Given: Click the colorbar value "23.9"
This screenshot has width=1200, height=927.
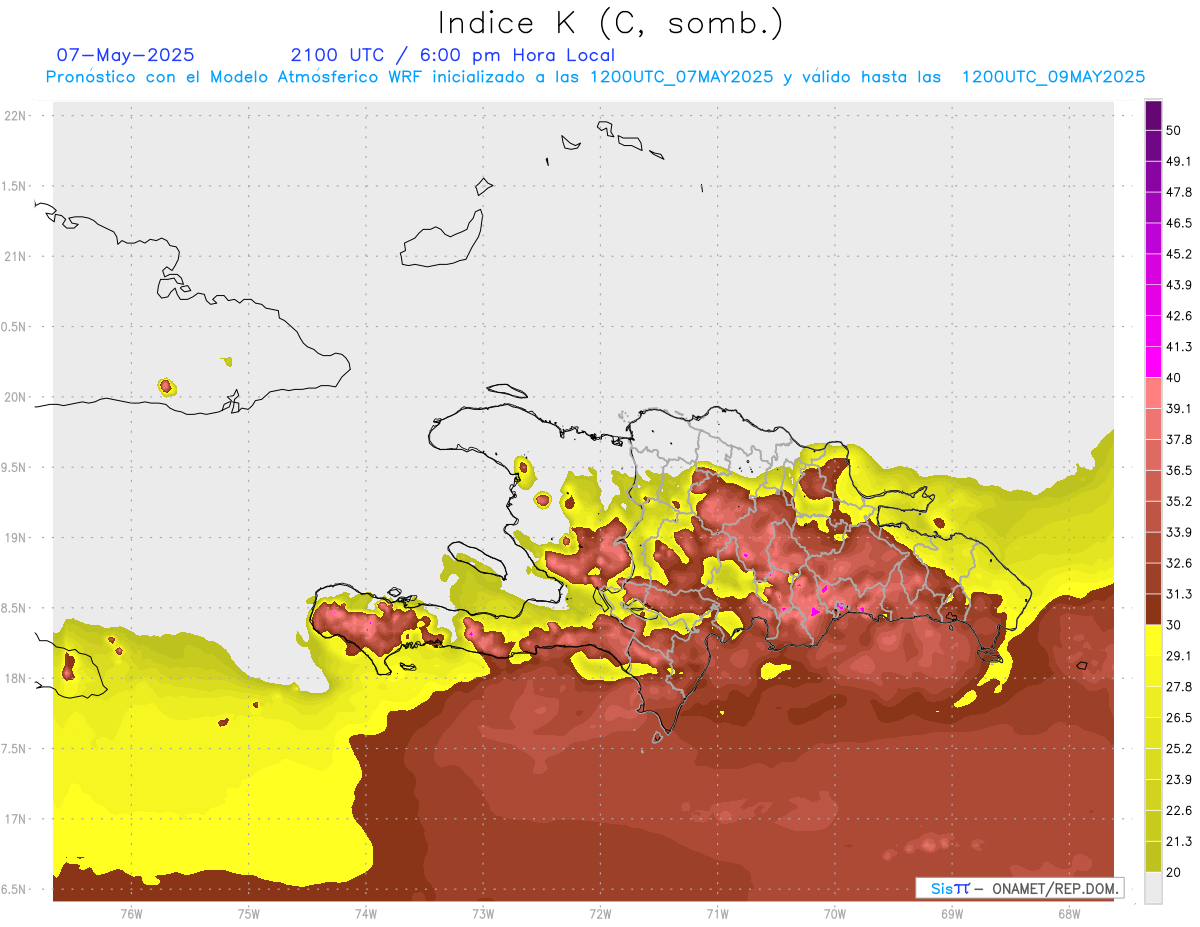Looking at the screenshot, I should 1179,780.
